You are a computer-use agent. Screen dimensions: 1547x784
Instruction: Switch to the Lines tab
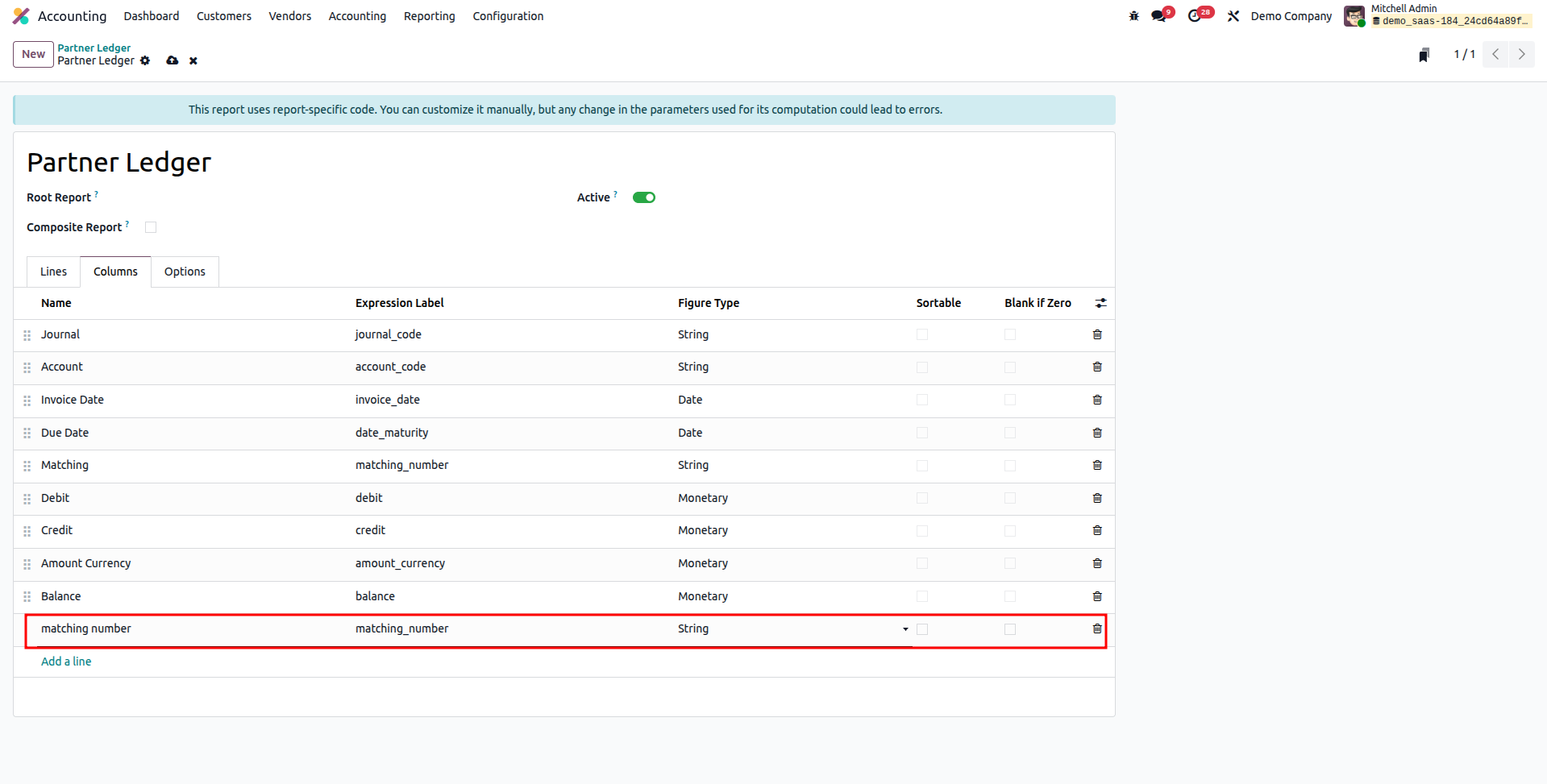[x=53, y=272]
